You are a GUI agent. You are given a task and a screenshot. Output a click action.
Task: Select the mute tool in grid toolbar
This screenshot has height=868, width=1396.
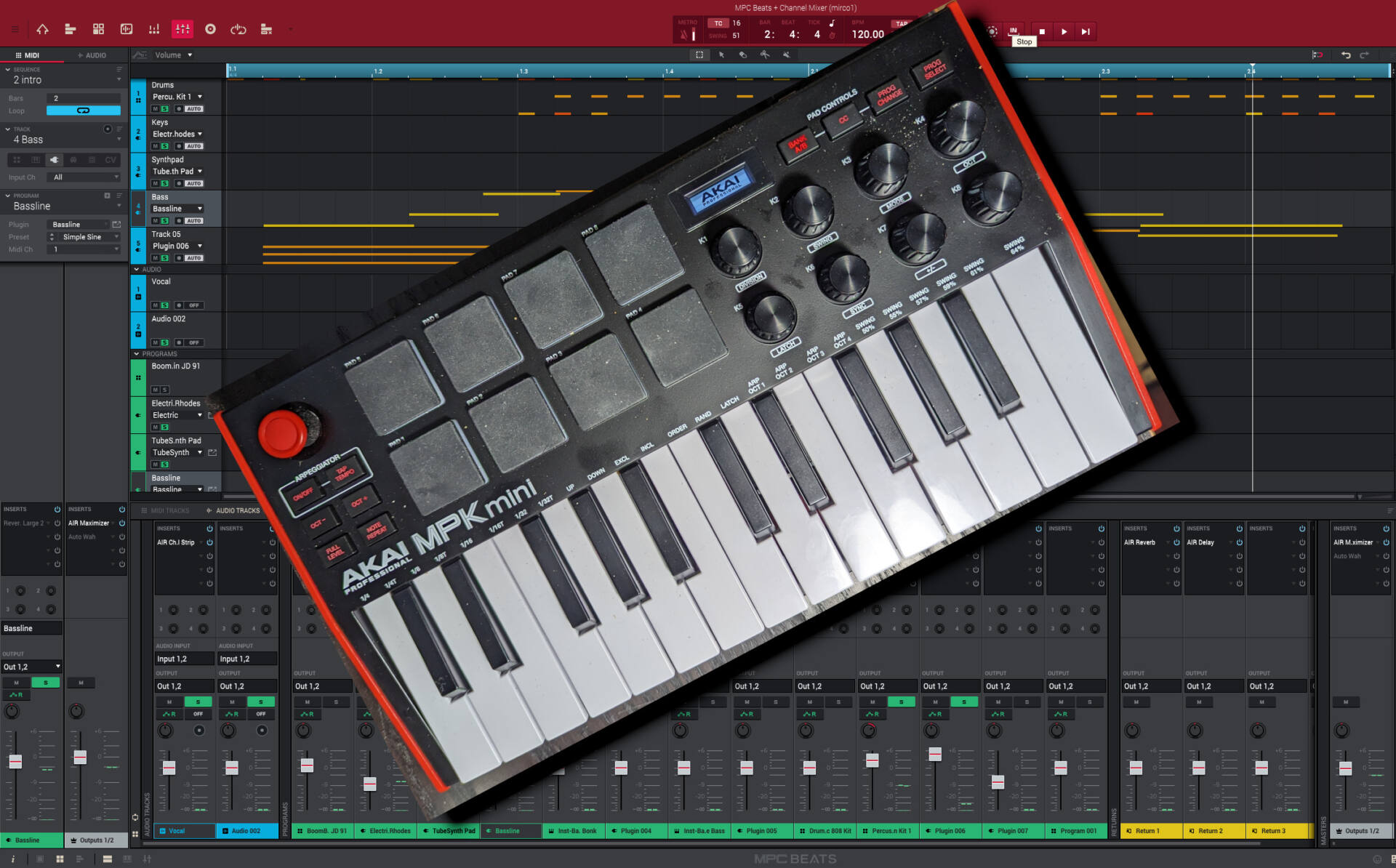click(786, 55)
